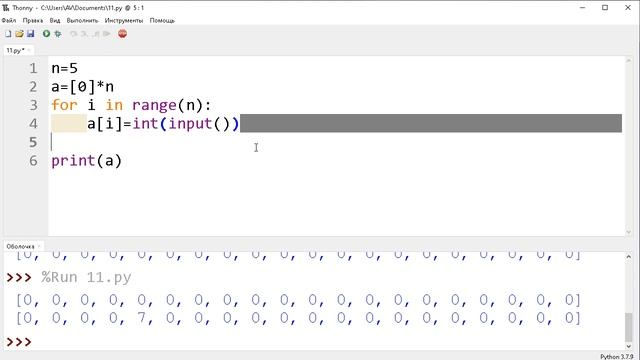Open a file with the folder icon

pyautogui.click(x=19, y=34)
